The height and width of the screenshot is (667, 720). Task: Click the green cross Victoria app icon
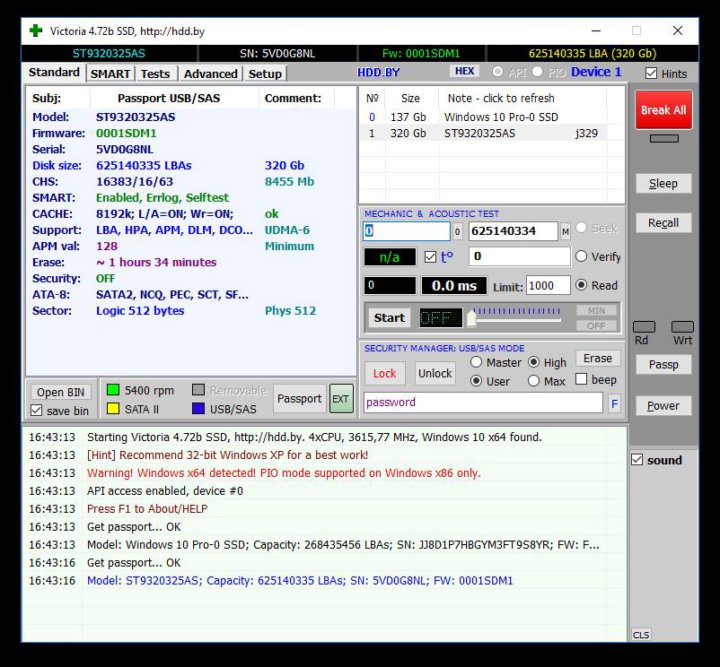click(x=36, y=30)
